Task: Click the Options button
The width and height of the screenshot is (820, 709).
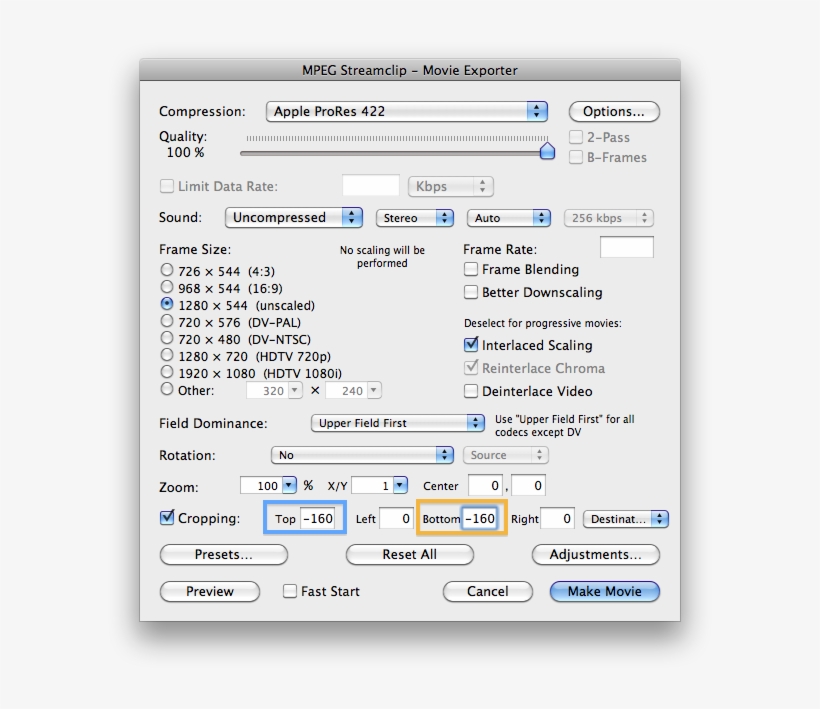Action: pos(613,111)
